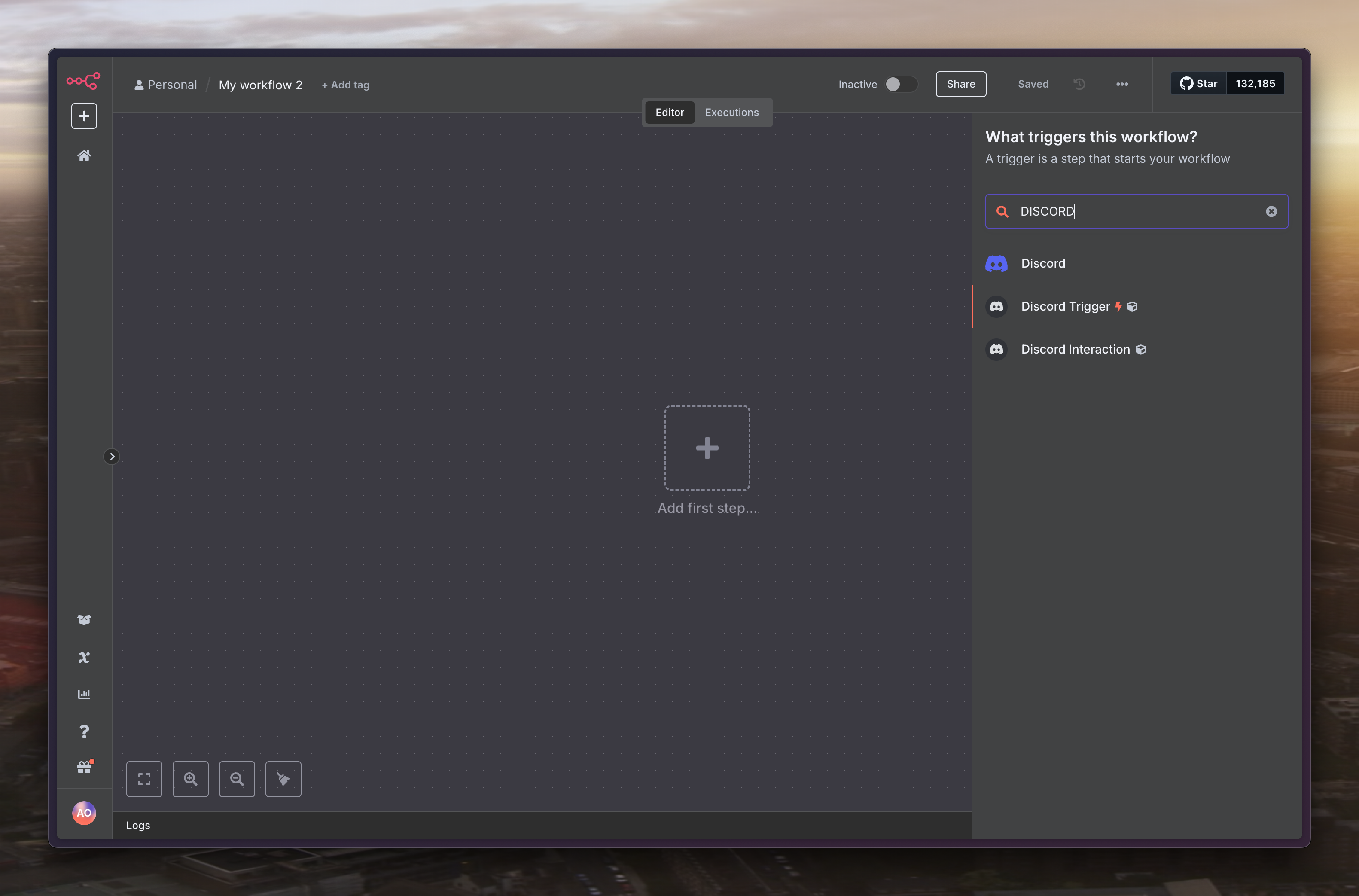The height and width of the screenshot is (896, 1359).
Task: Open the Variables icon in sidebar
Action: pyautogui.click(x=84, y=657)
